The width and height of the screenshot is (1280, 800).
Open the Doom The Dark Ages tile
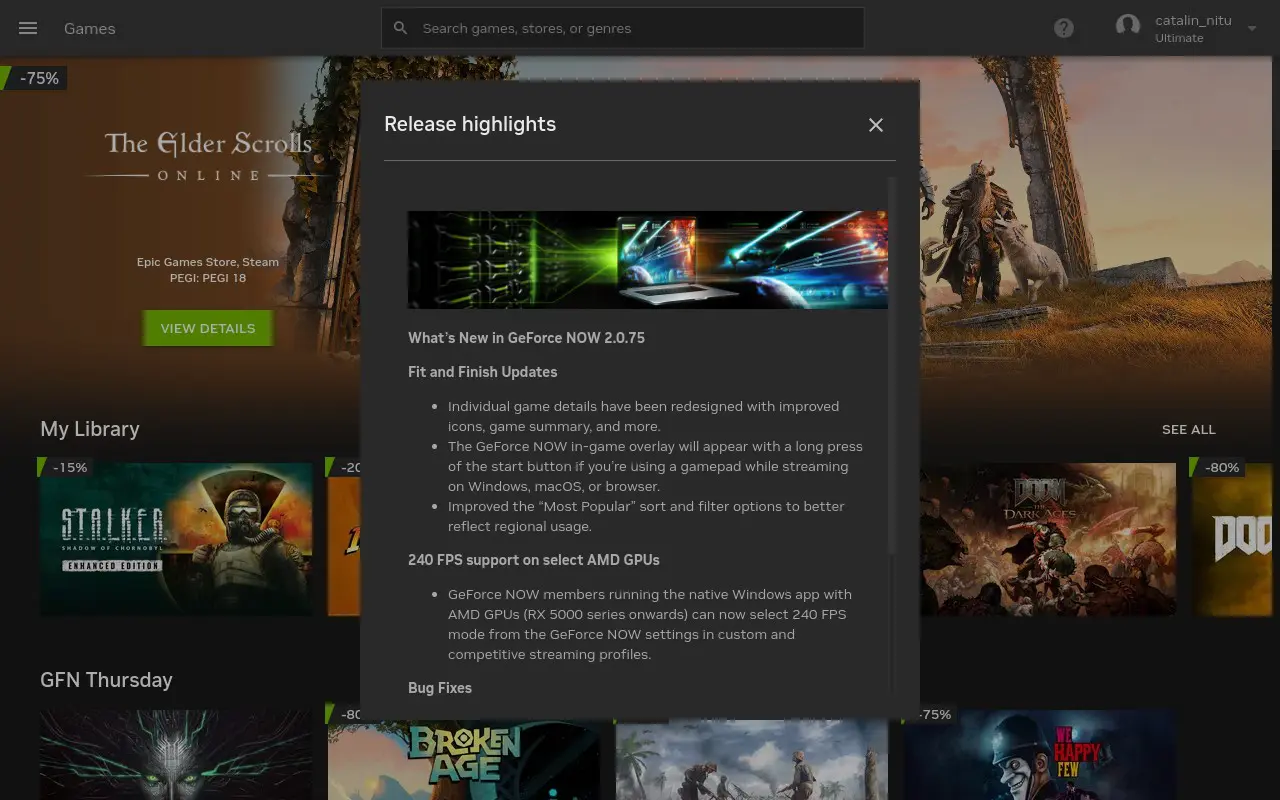(x=1048, y=539)
